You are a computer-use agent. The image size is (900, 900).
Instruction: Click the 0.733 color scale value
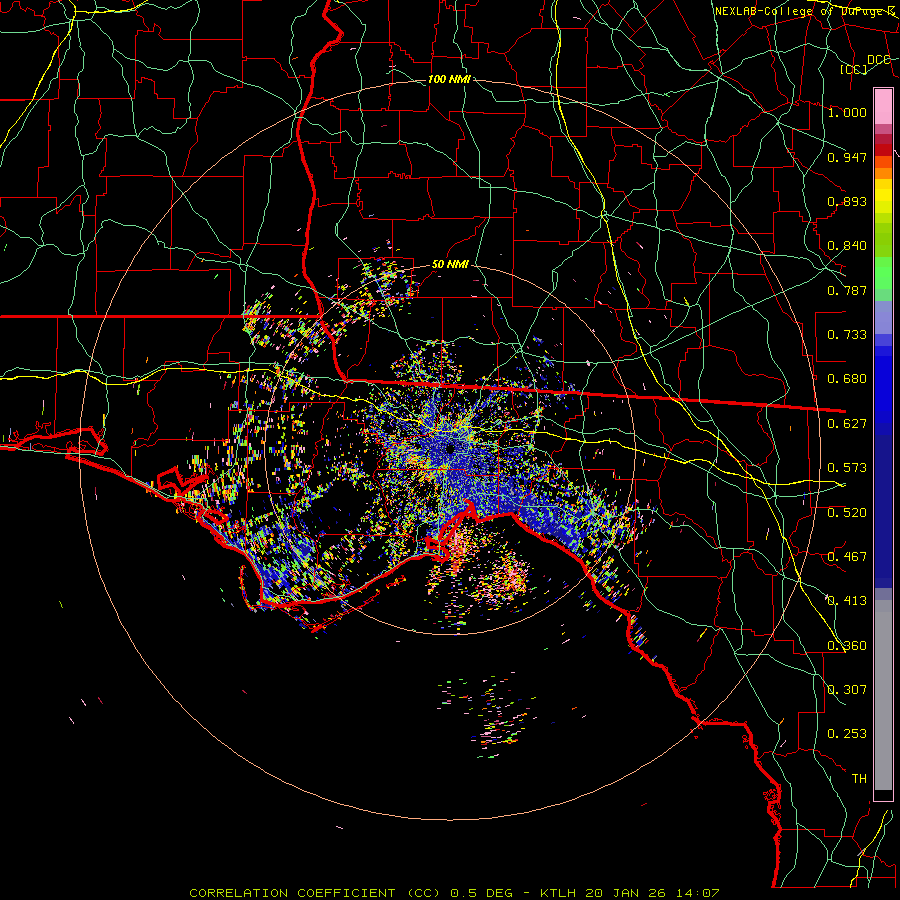847,335
